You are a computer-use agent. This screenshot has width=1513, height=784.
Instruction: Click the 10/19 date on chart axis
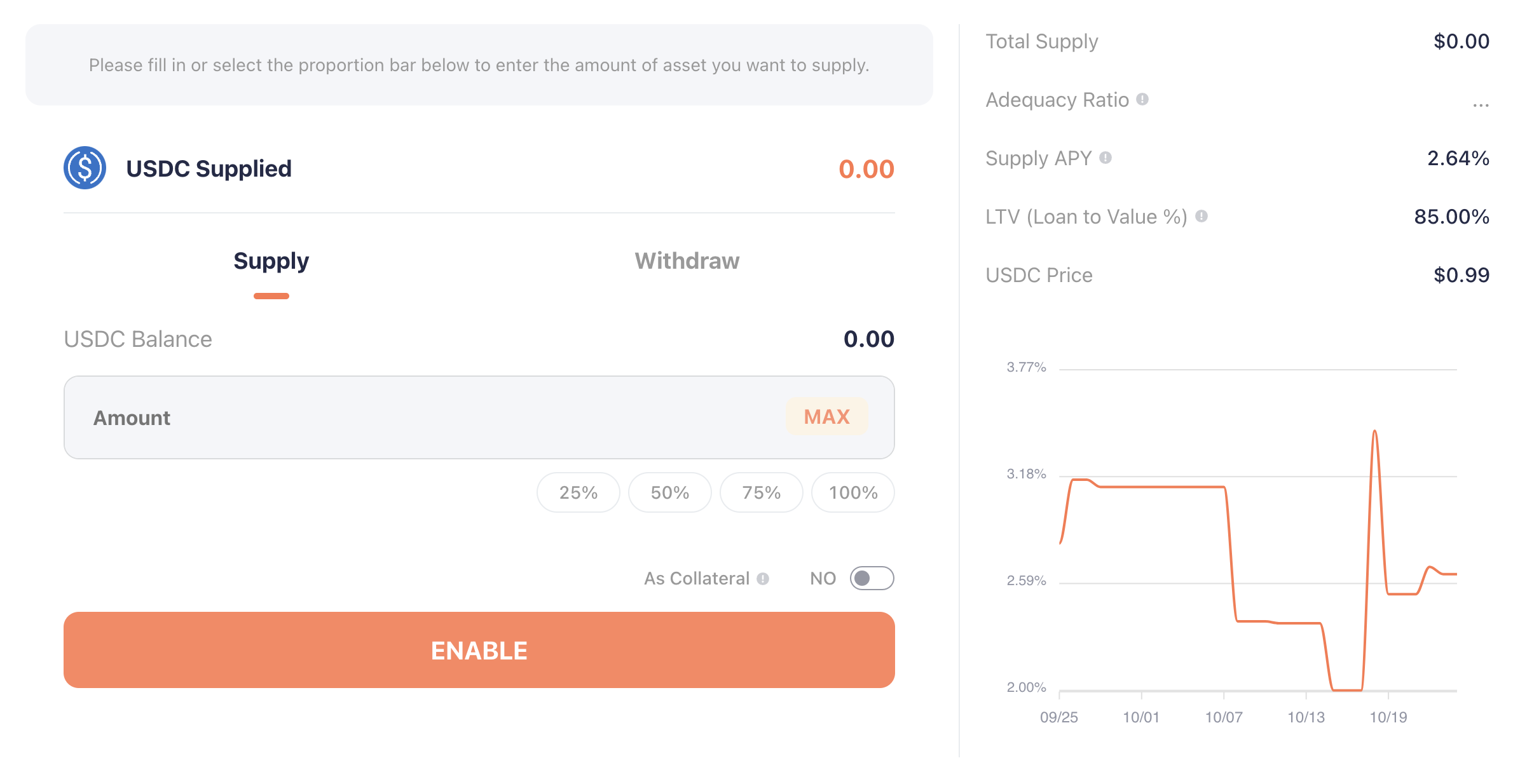tap(1388, 717)
